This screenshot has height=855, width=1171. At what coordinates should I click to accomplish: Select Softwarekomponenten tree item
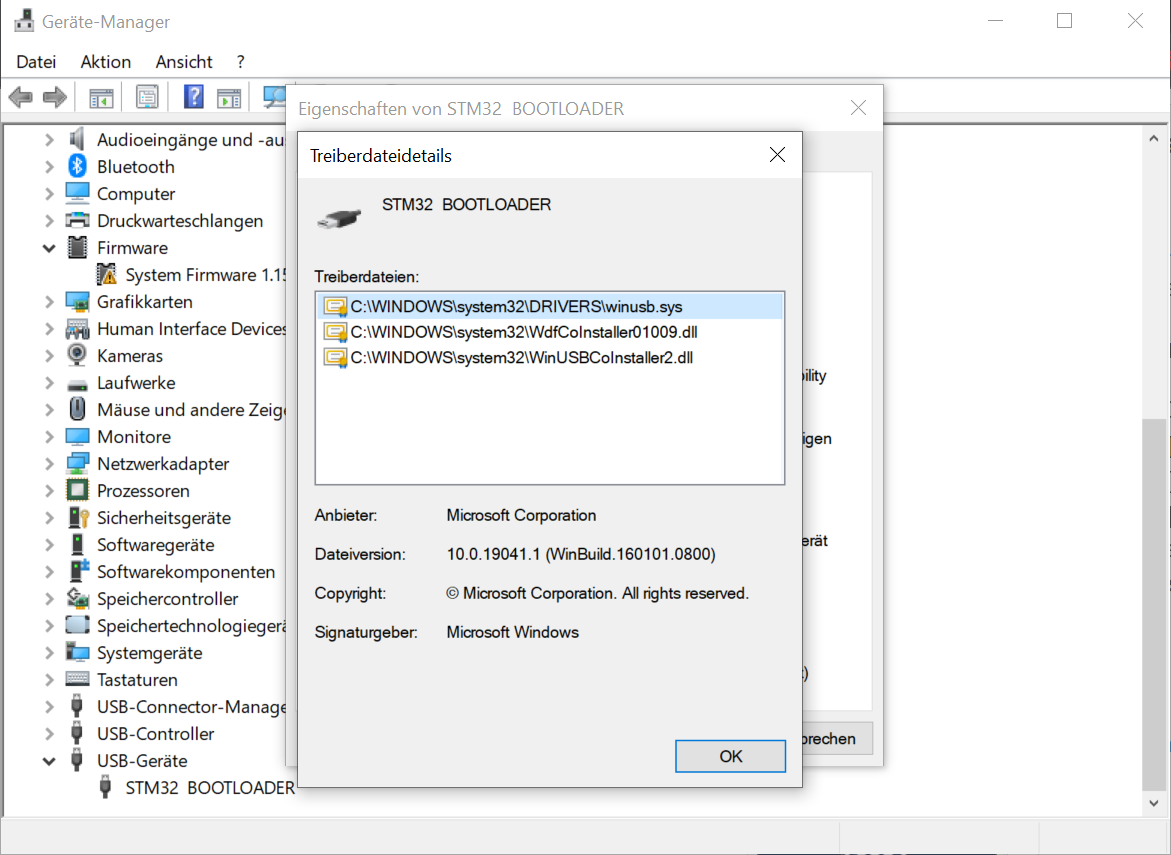[x=186, y=572]
